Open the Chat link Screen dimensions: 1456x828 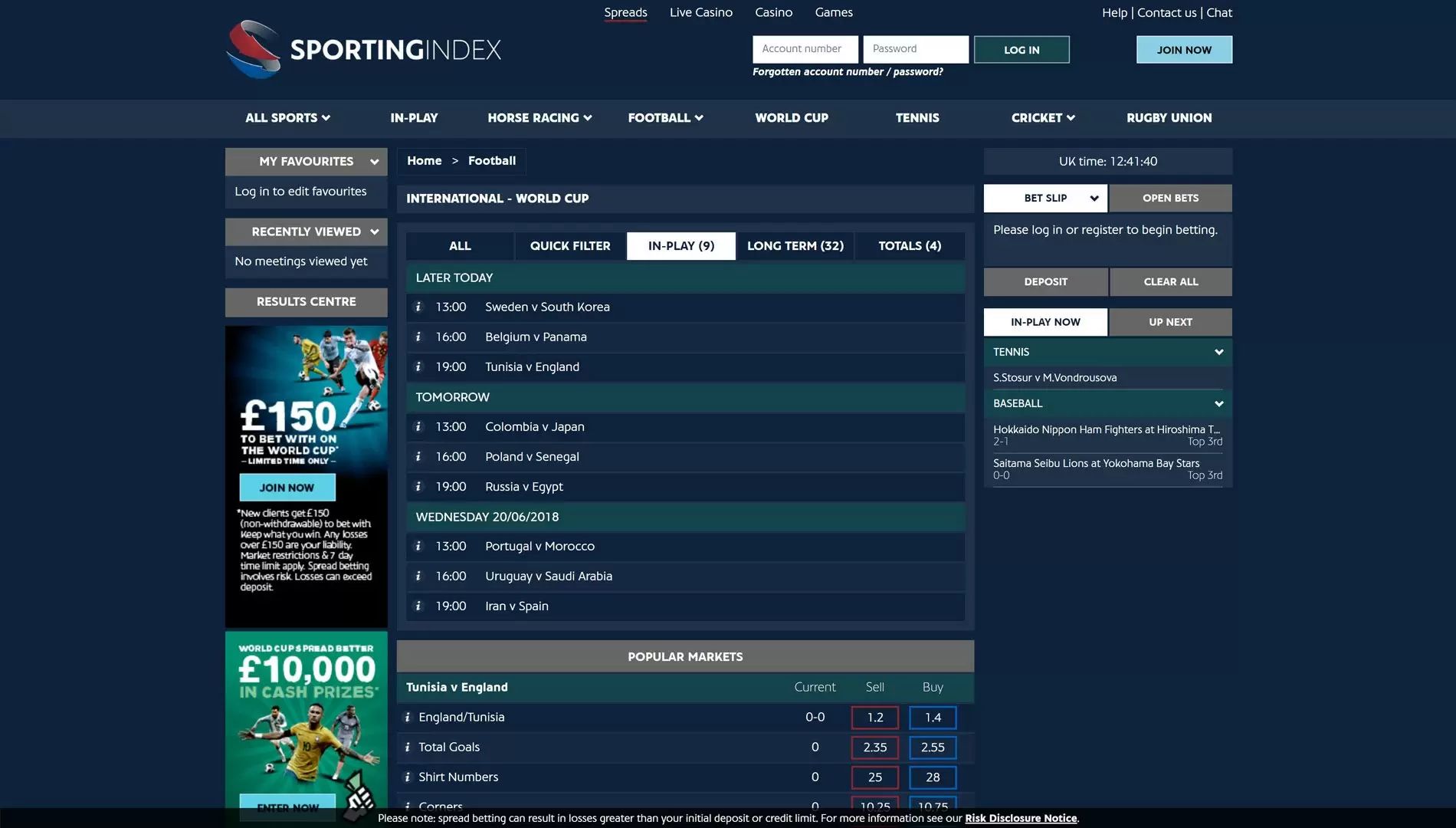[1219, 12]
